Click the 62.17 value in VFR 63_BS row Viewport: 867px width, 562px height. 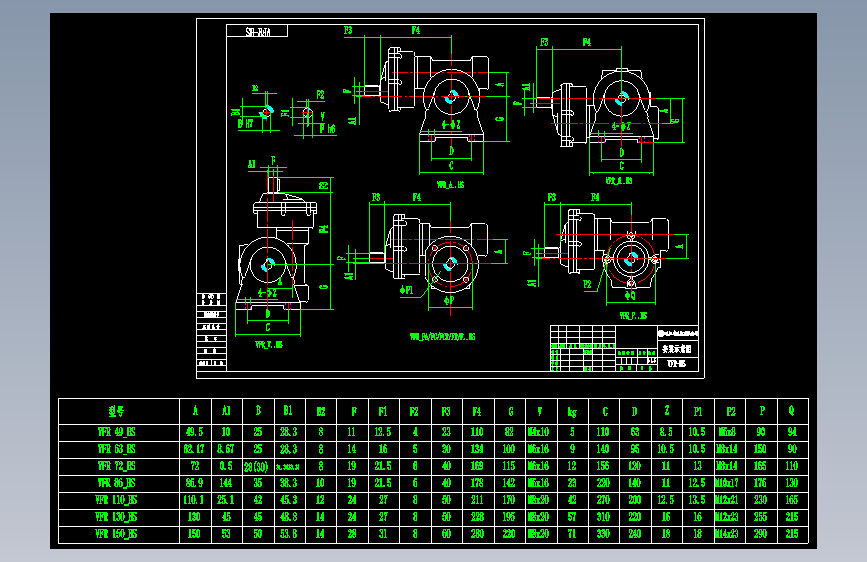[x=195, y=449]
